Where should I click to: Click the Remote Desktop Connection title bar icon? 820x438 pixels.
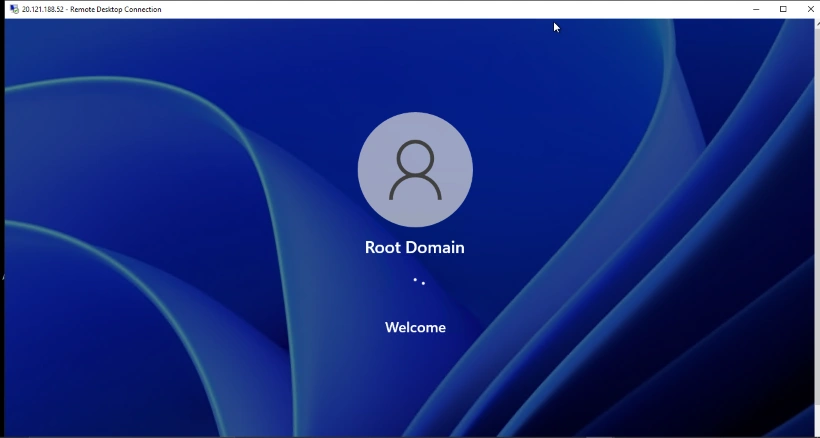14,9
